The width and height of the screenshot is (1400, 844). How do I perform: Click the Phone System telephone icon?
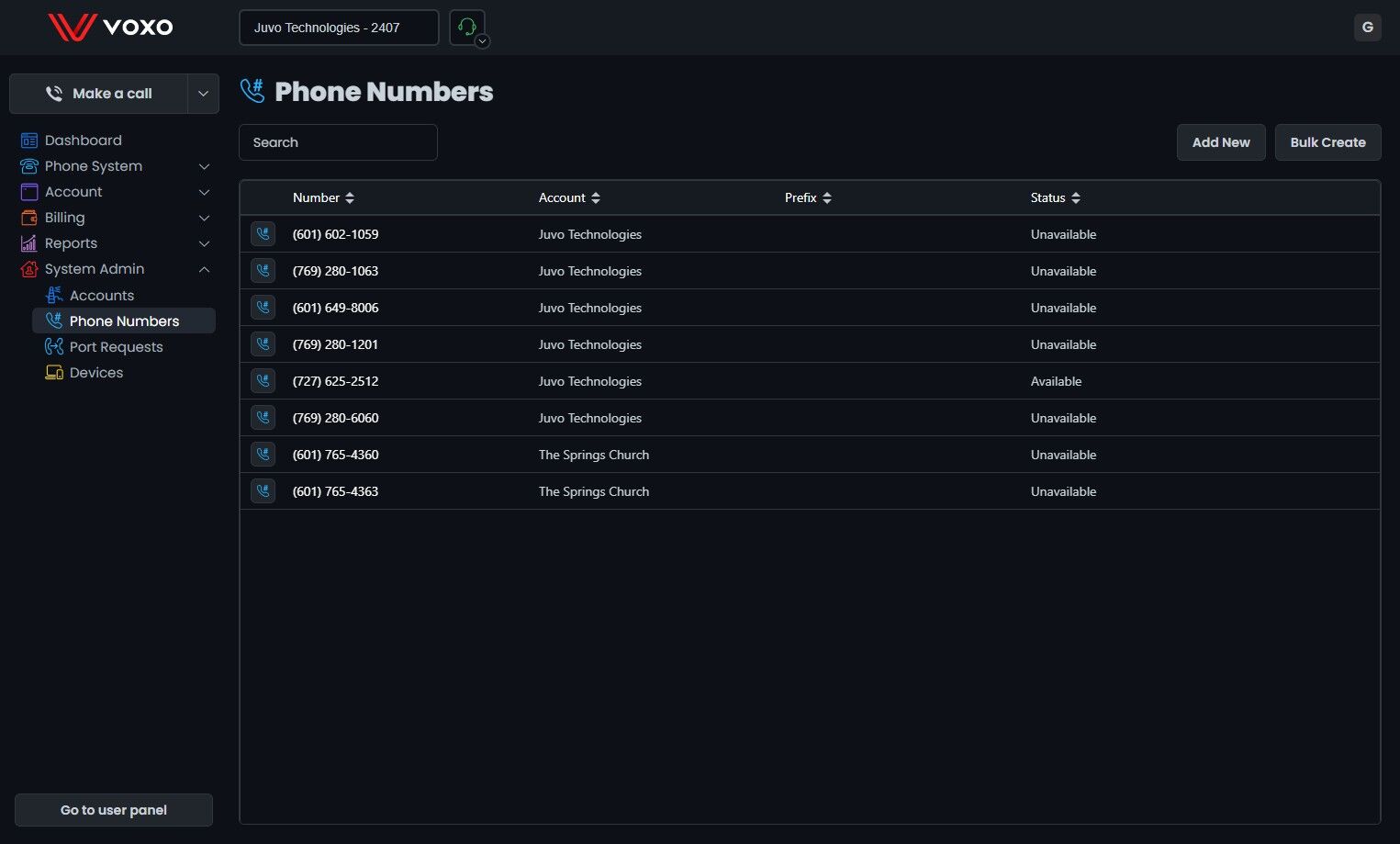[x=29, y=166]
